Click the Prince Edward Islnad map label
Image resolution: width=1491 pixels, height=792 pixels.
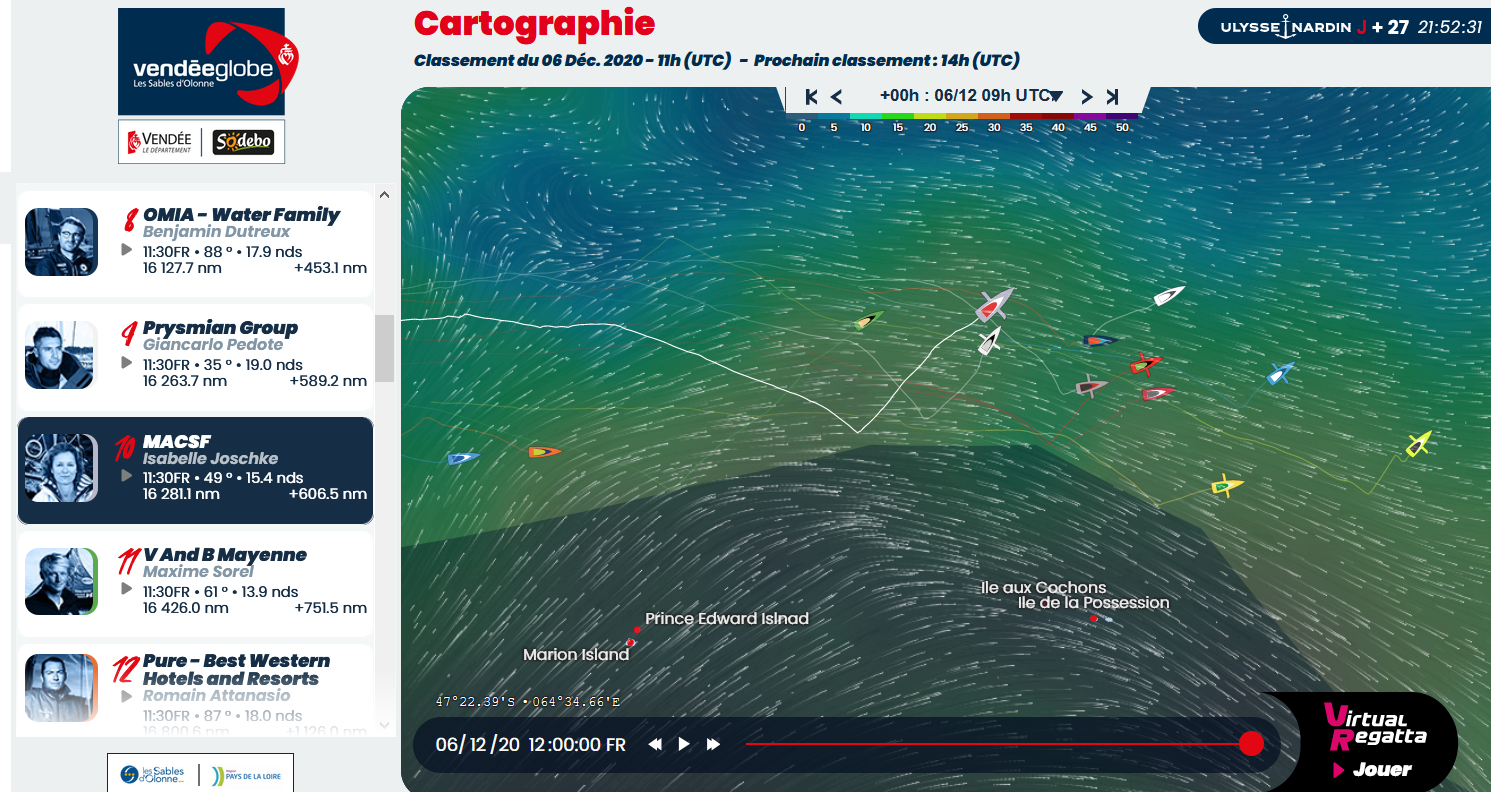[x=727, y=619]
